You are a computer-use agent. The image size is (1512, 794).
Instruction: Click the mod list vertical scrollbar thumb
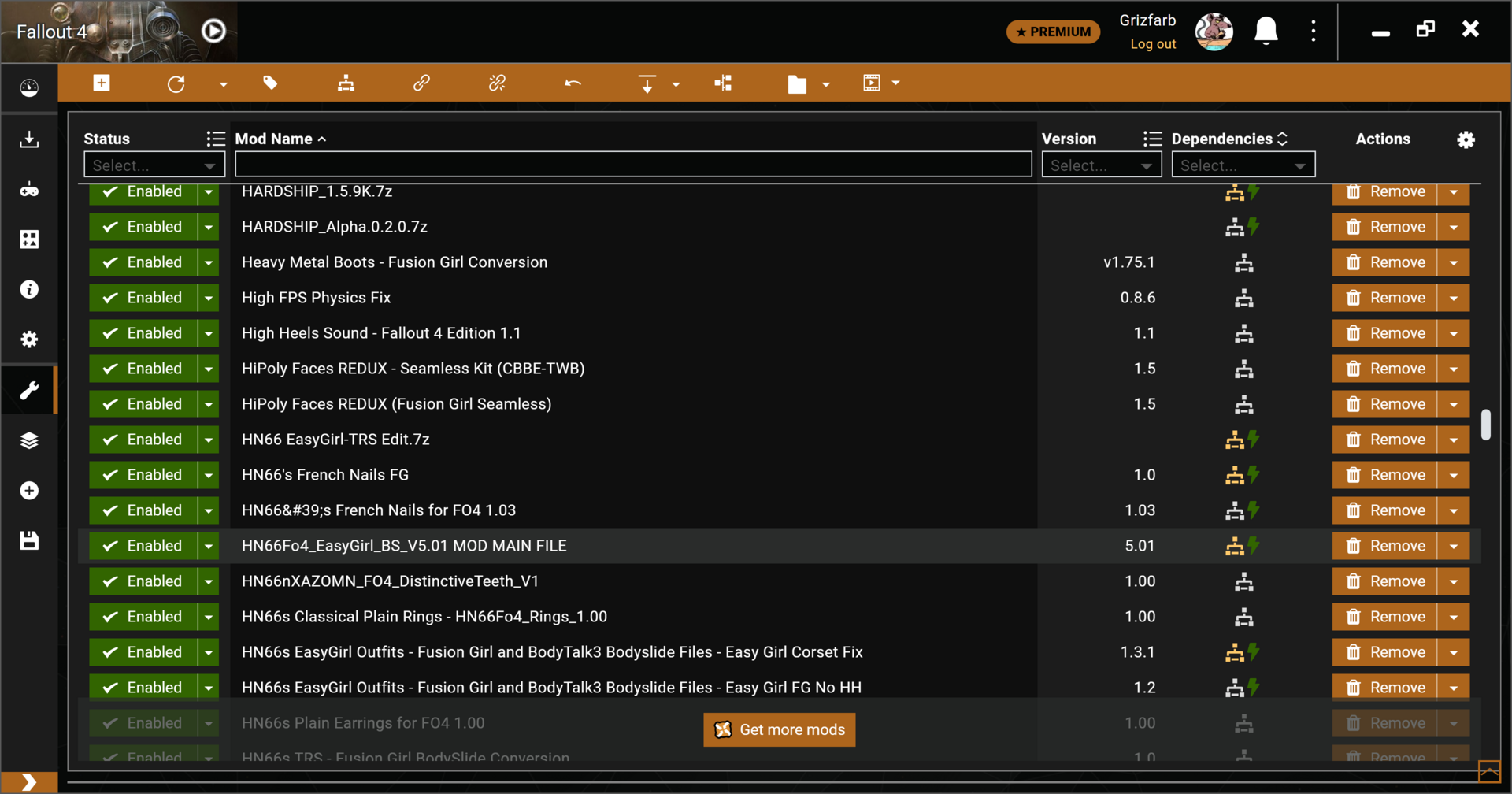1485,425
